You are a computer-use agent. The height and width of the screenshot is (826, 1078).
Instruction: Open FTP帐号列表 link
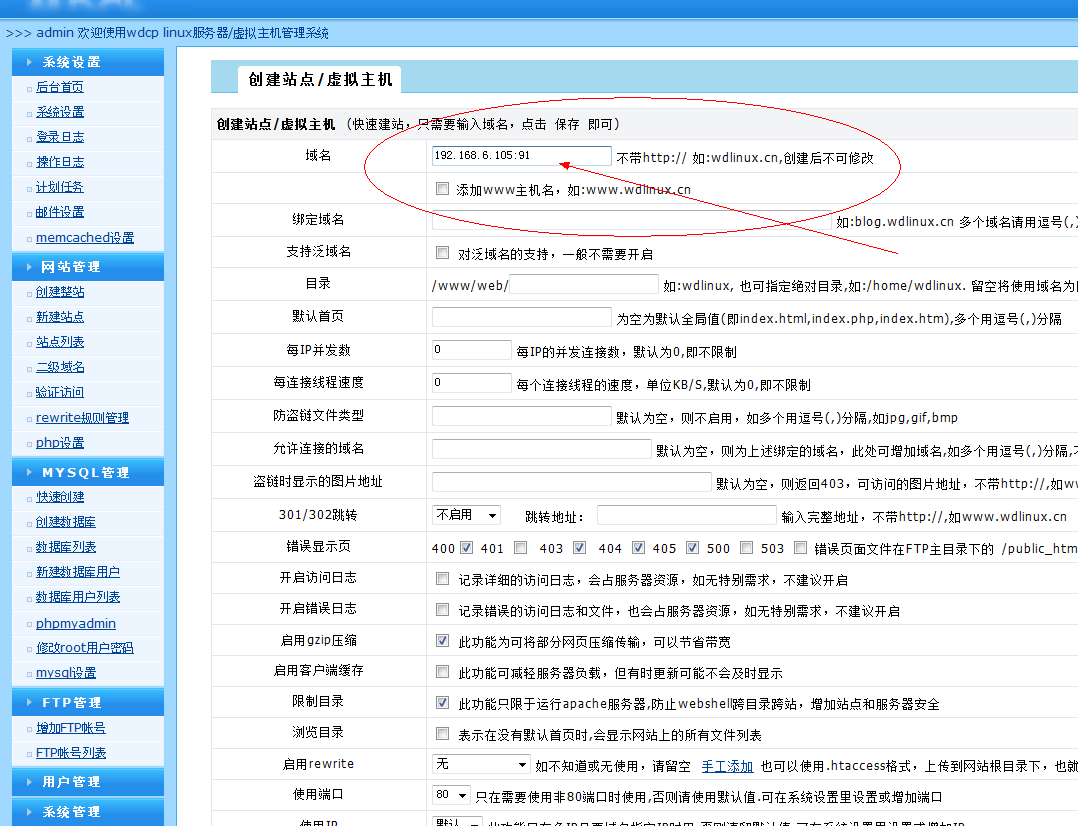tap(71, 752)
